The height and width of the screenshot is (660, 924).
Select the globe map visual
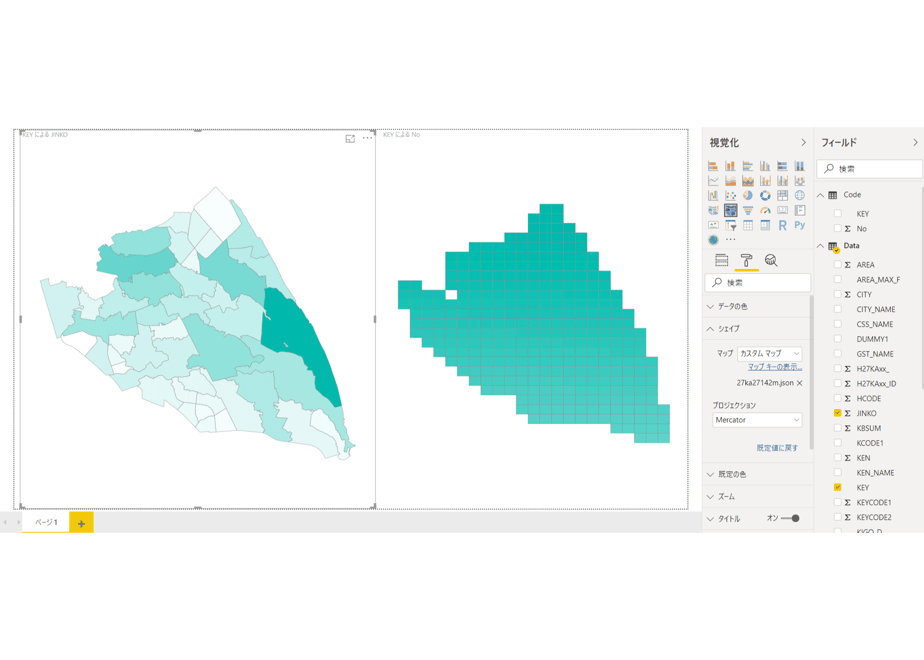(x=800, y=195)
